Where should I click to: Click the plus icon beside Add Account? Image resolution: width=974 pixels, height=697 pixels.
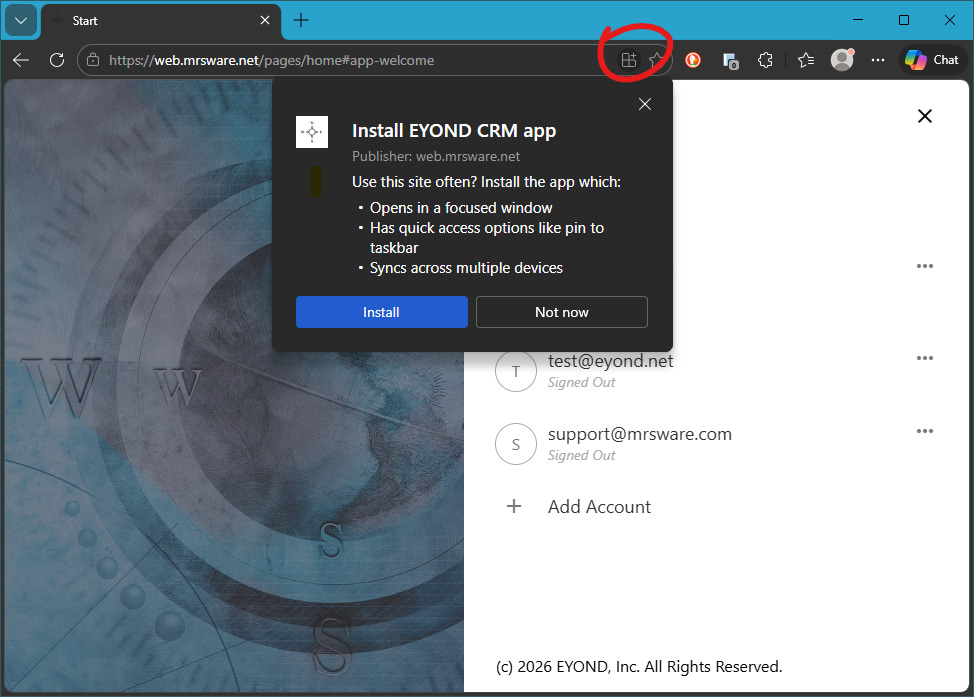514,506
